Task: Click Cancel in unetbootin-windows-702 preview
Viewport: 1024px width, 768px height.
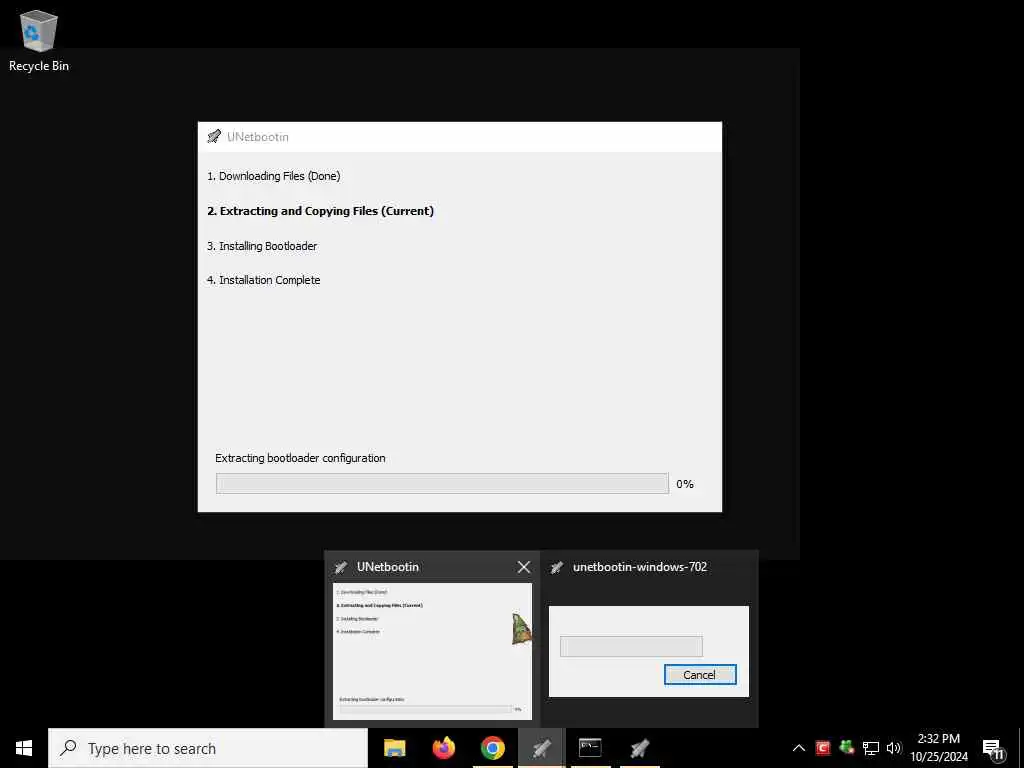Action: point(700,675)
